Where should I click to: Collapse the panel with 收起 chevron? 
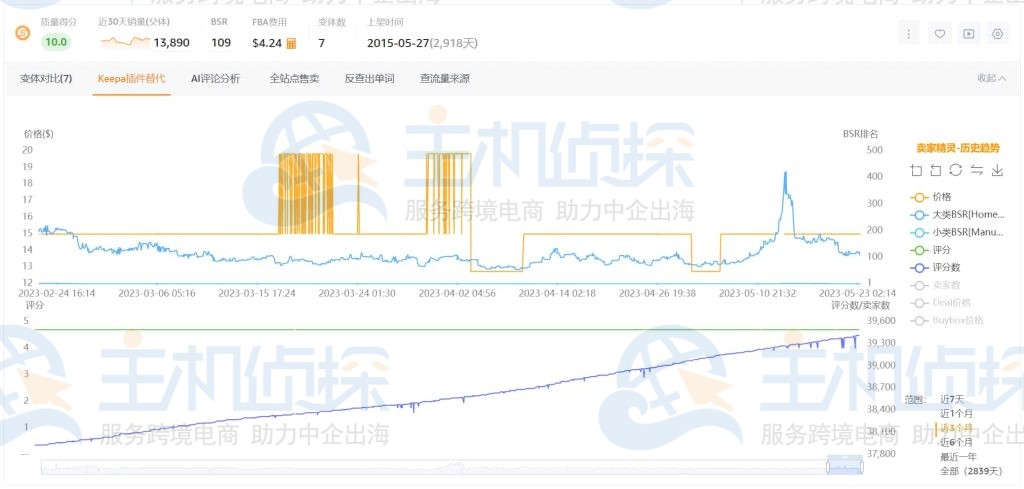pyautogui.click(x=991, y=78)
